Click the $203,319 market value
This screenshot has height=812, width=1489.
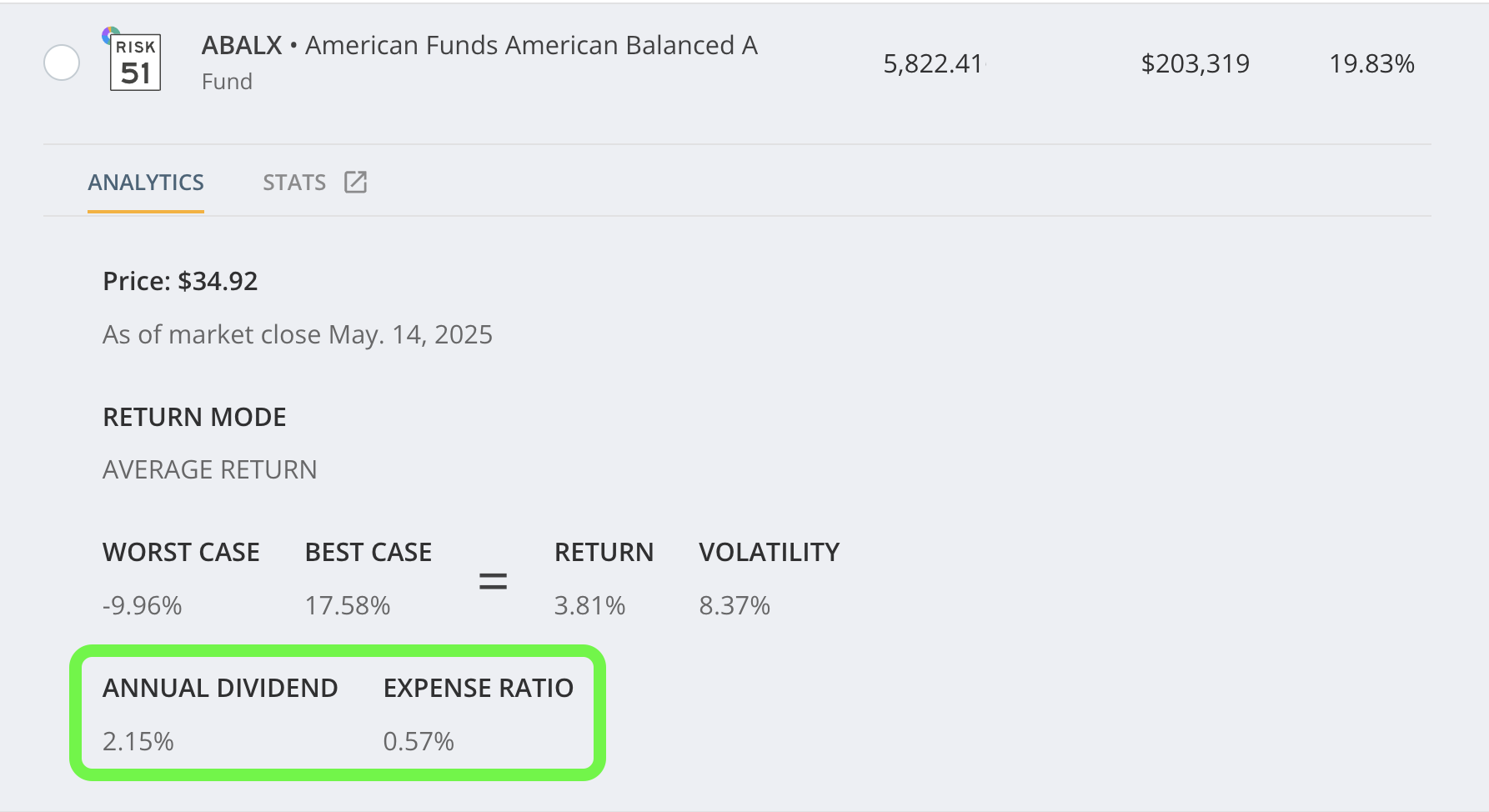click(1196, 63)
